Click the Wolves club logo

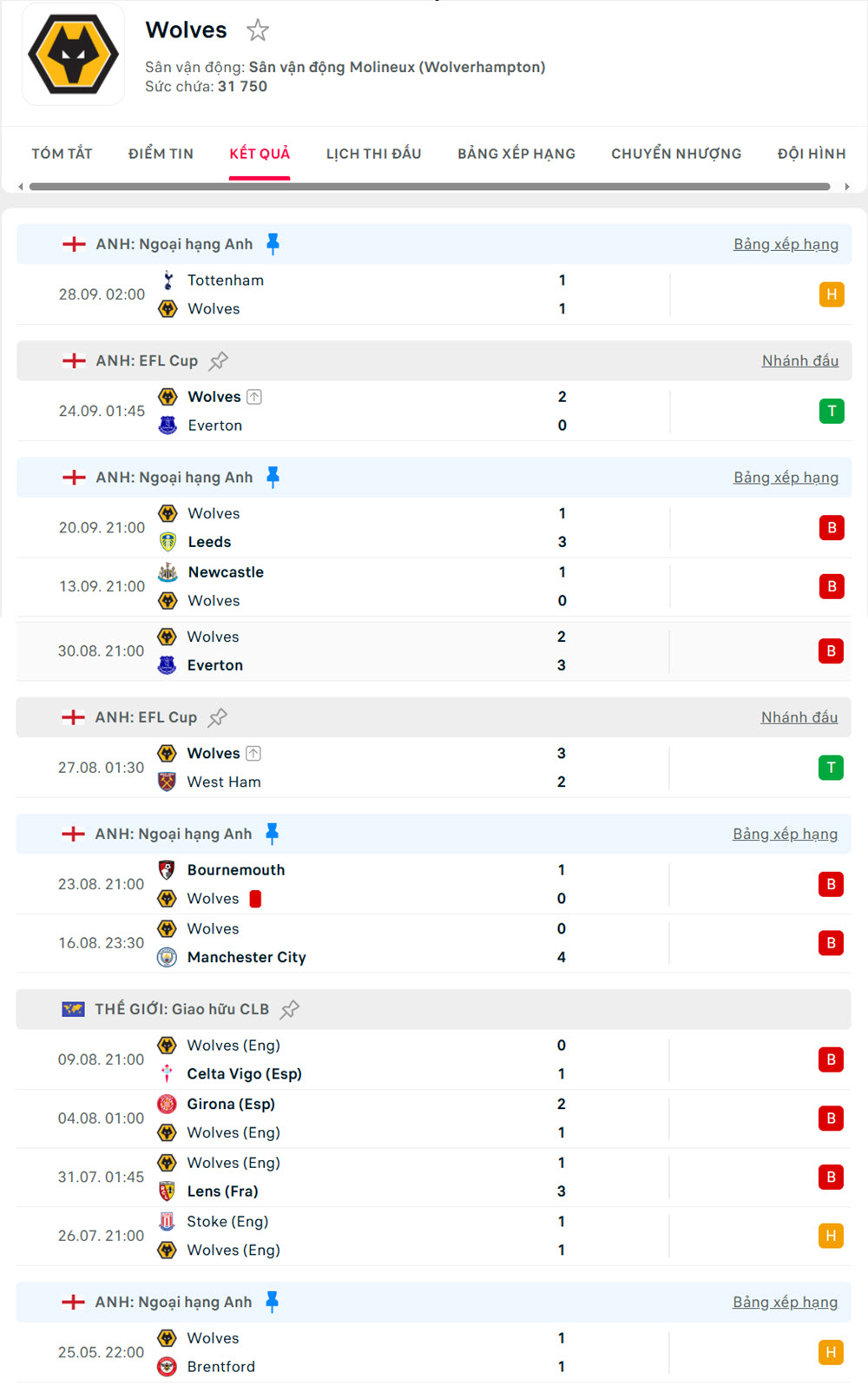[x=73, y=54]
